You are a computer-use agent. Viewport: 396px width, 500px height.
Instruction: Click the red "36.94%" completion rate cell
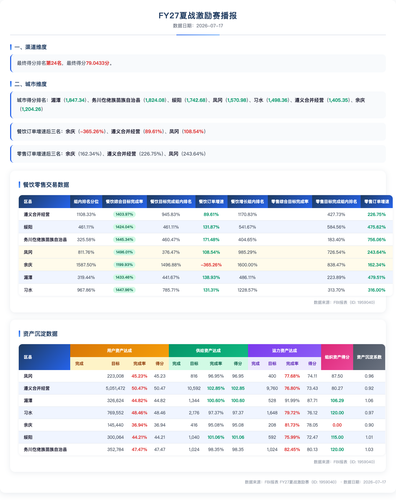click(x=139, y=425)
